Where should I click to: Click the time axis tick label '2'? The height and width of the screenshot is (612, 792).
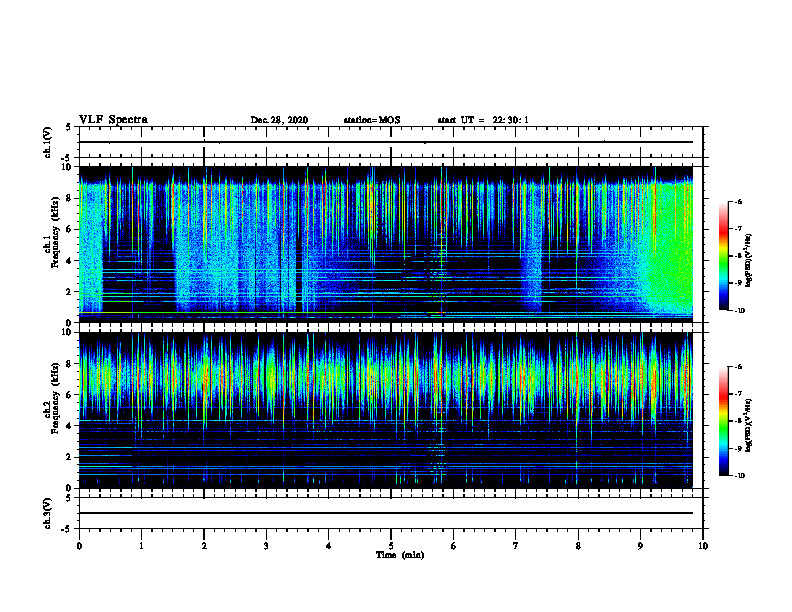[x=204, y=546]
